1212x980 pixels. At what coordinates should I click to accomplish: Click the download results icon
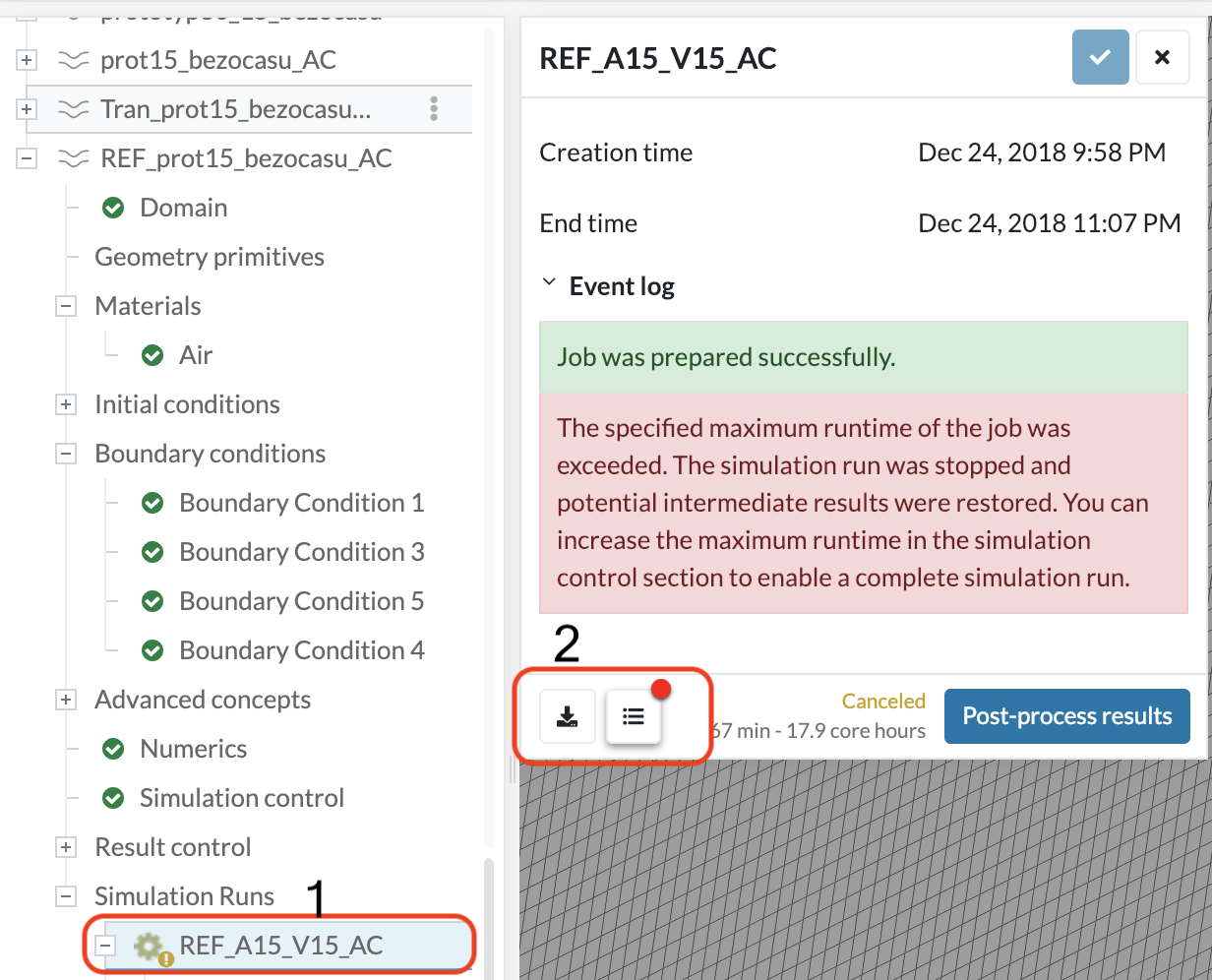click(567, 715)
